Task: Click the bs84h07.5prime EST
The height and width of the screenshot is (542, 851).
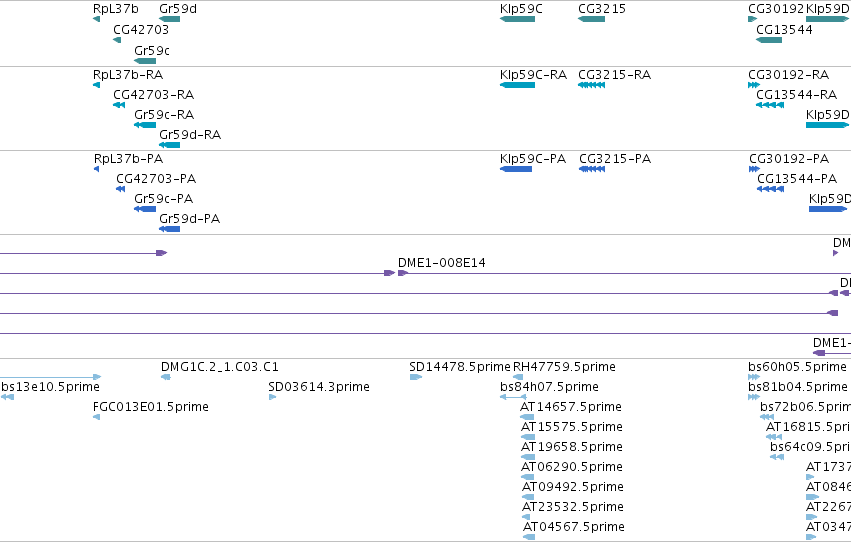Action: point(513,398)
